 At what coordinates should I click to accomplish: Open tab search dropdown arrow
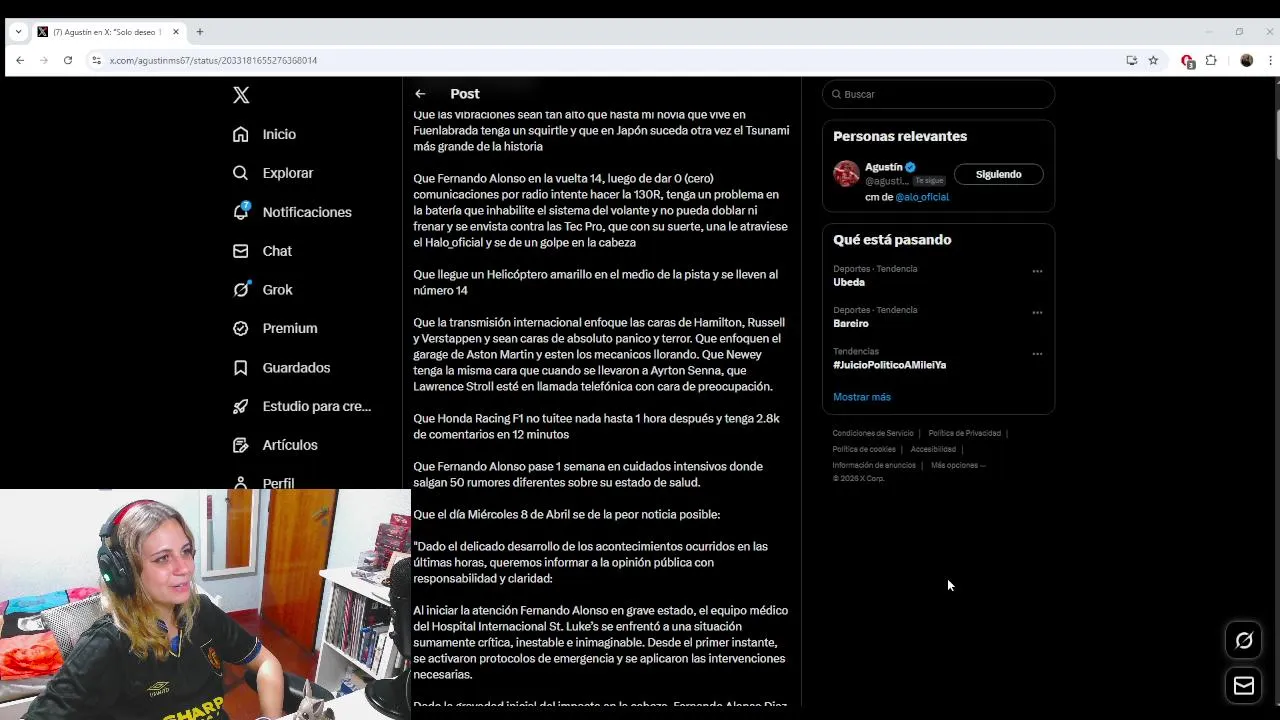(18, 32)
